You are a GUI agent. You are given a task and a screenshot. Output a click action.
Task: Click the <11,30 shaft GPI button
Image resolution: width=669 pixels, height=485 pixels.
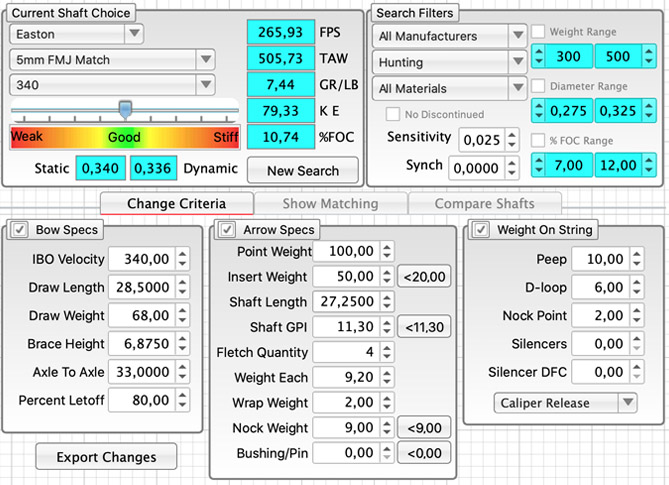tap(424, 327)
